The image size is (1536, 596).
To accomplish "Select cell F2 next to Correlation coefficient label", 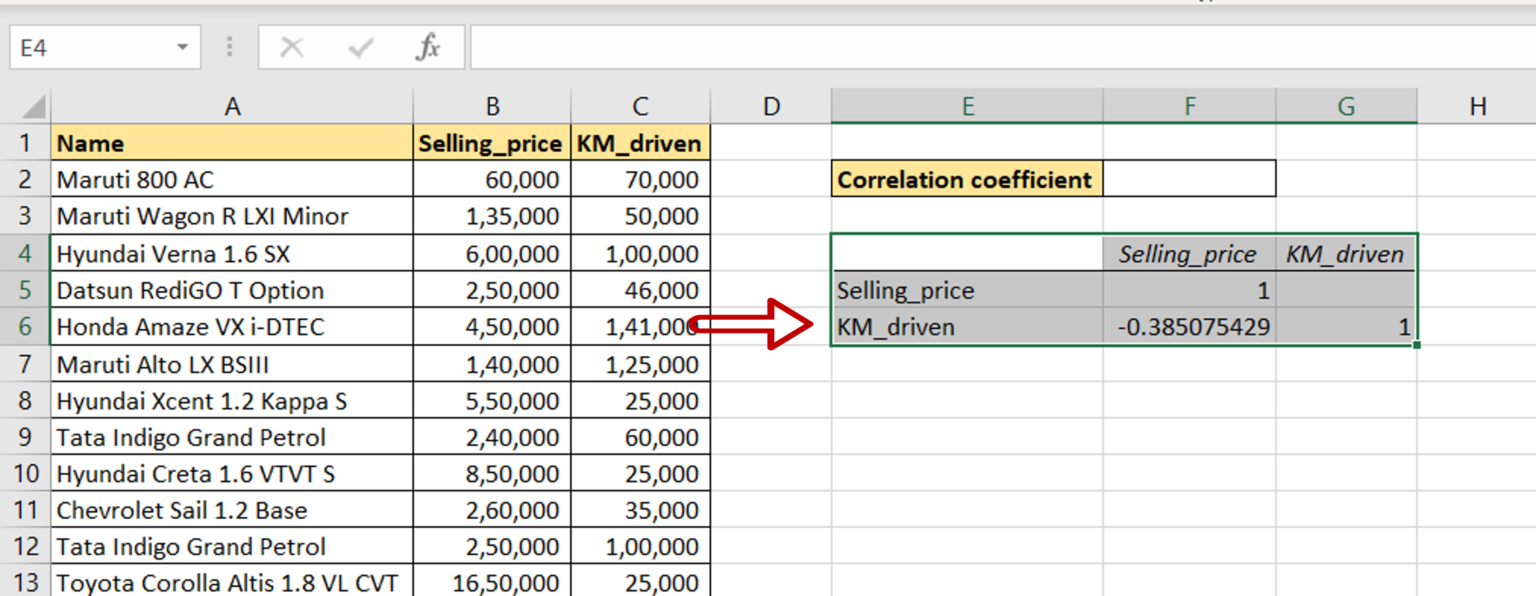I will 1189,179.
